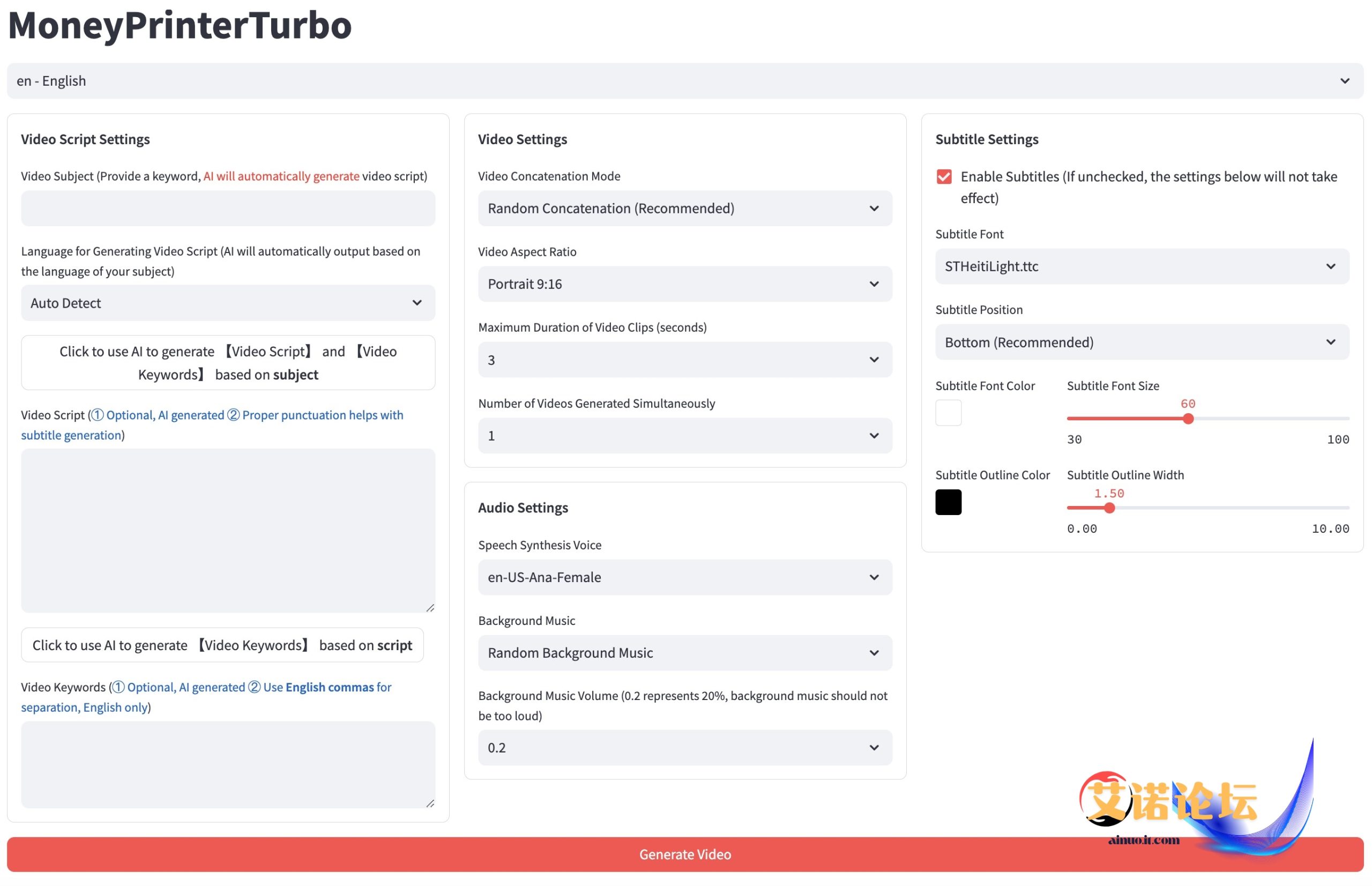
Task: Click the Video Keywords resize grip icon
Action: [x=430, y=803]
